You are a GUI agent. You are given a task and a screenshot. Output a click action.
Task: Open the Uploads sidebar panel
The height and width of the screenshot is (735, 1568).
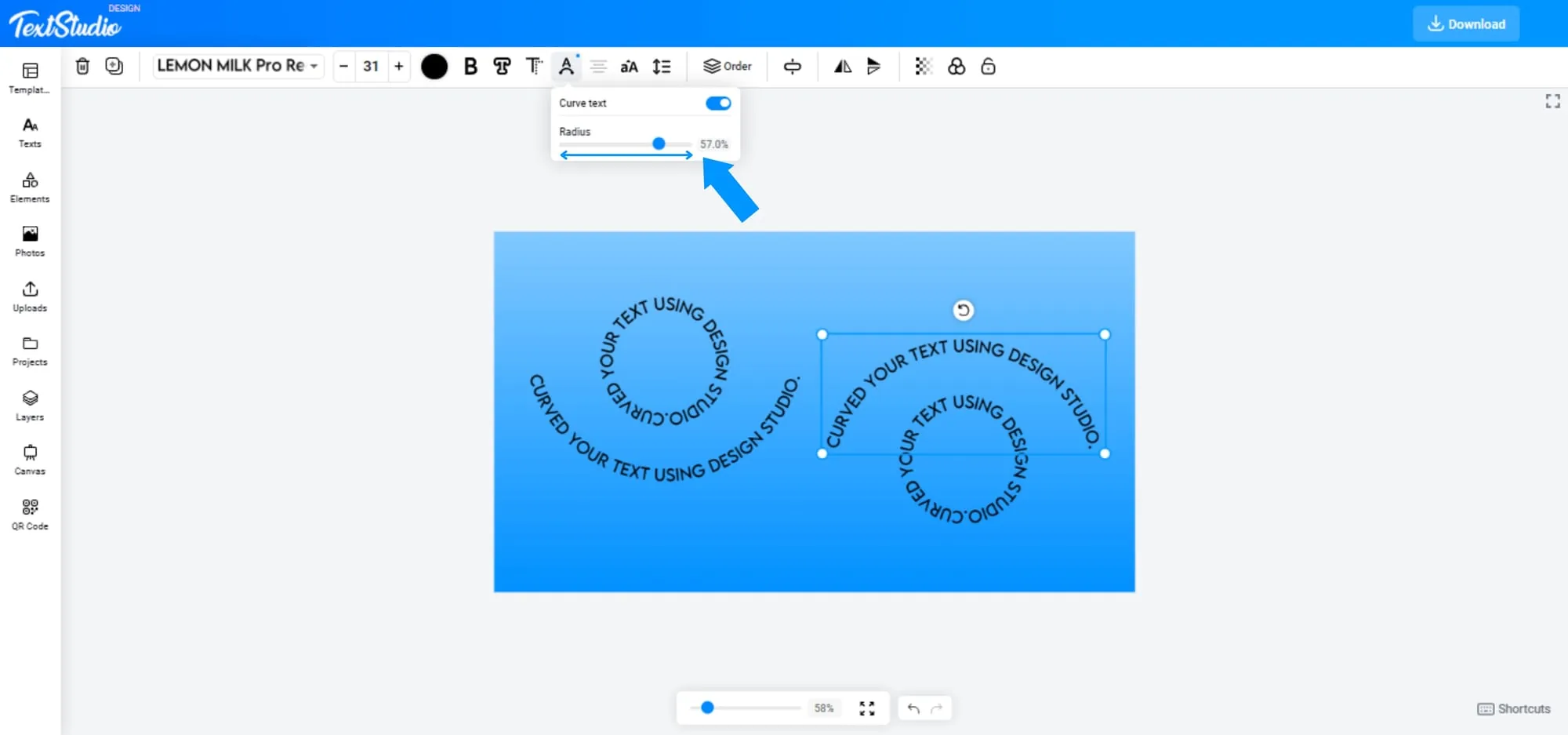(x=30, y=297)
